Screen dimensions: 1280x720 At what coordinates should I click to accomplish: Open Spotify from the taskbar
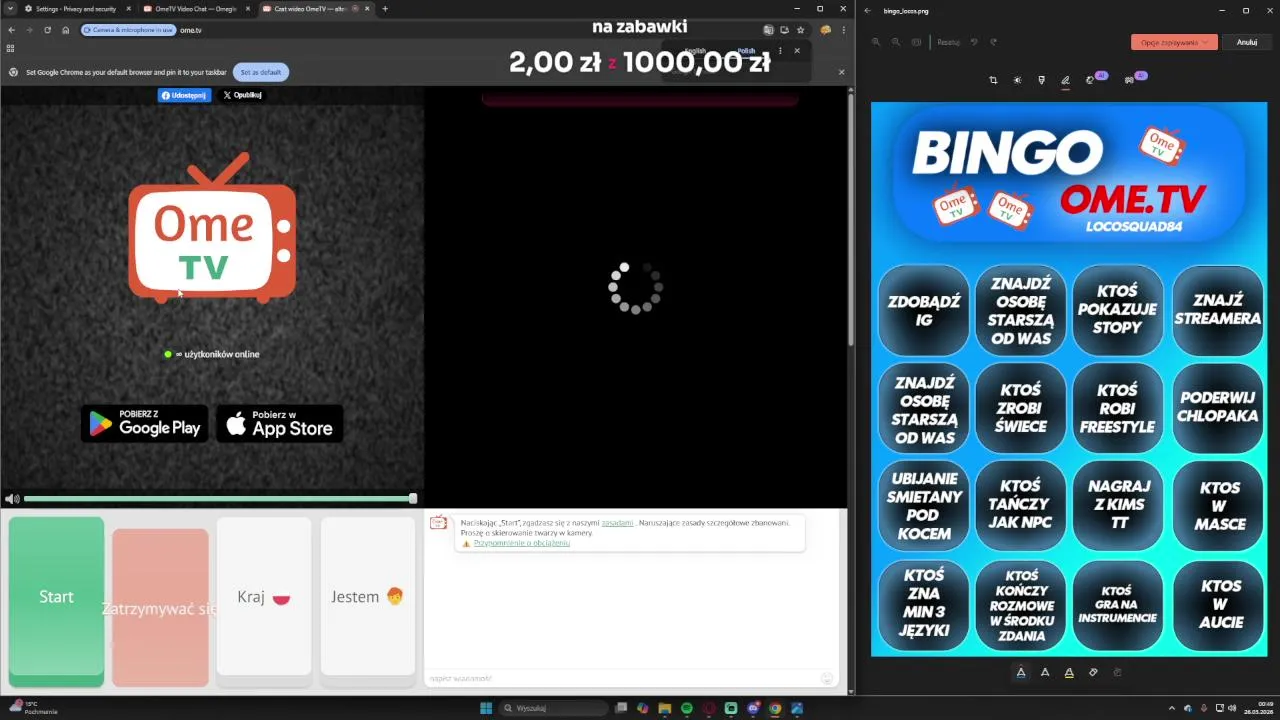[687, 708]
